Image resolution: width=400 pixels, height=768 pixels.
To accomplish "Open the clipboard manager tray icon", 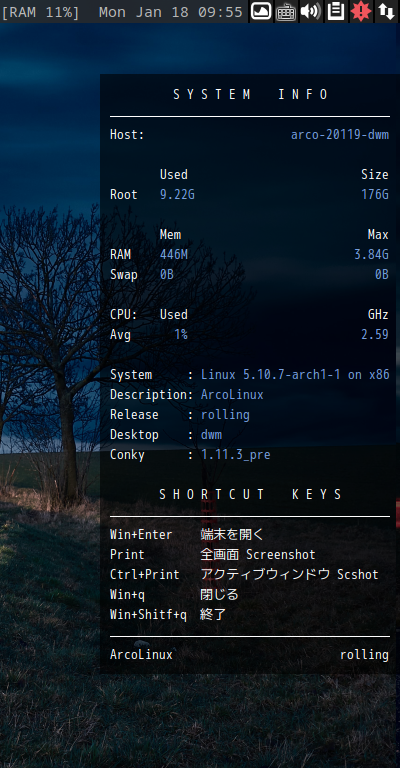I will click(x=336, y=11).
